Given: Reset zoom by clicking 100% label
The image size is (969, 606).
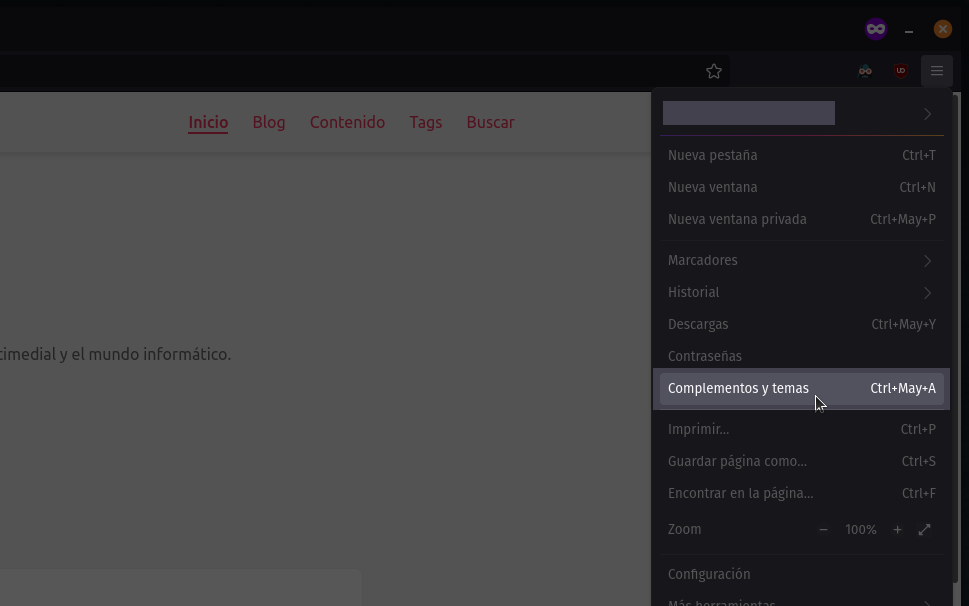Looking at the screenshot, I should (x=860, y=529).
